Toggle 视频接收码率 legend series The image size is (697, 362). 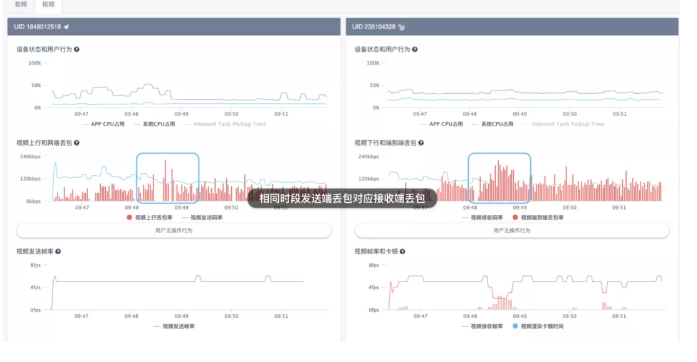tap(482, 217)
